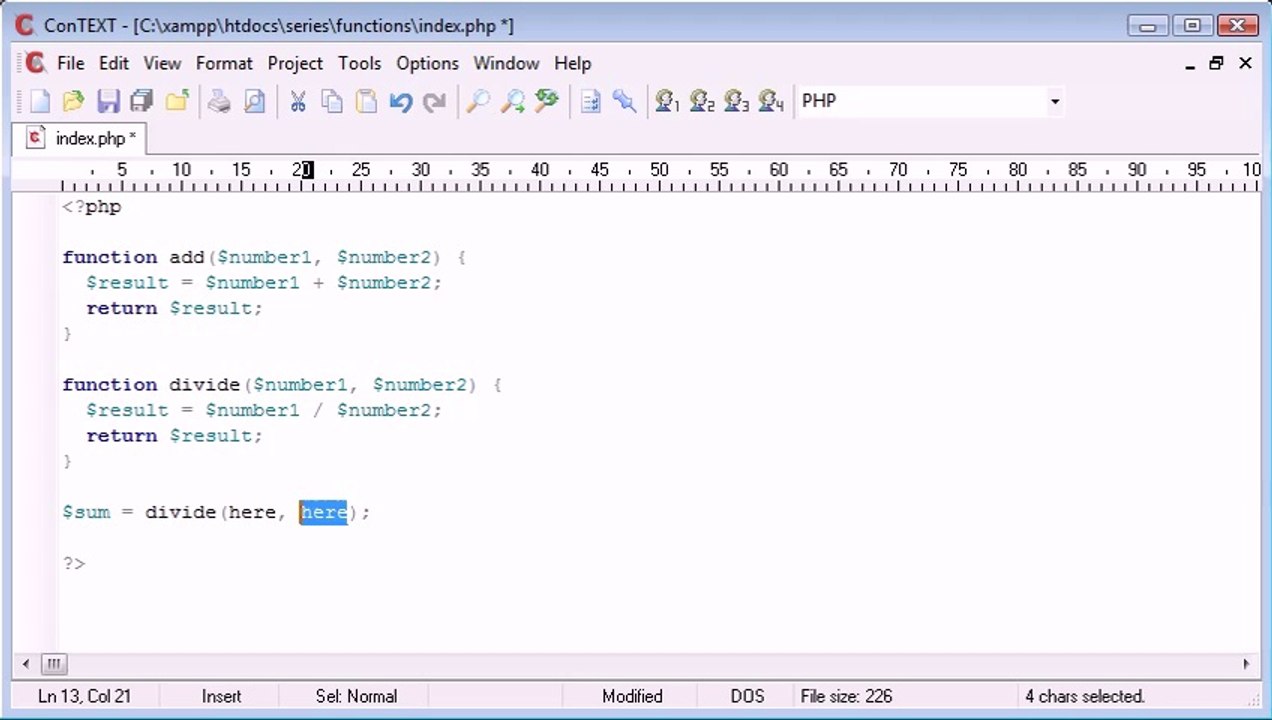Click 'File size: 226' status entry
This screenshot has height=720, width=1272.
coord(846,696)
